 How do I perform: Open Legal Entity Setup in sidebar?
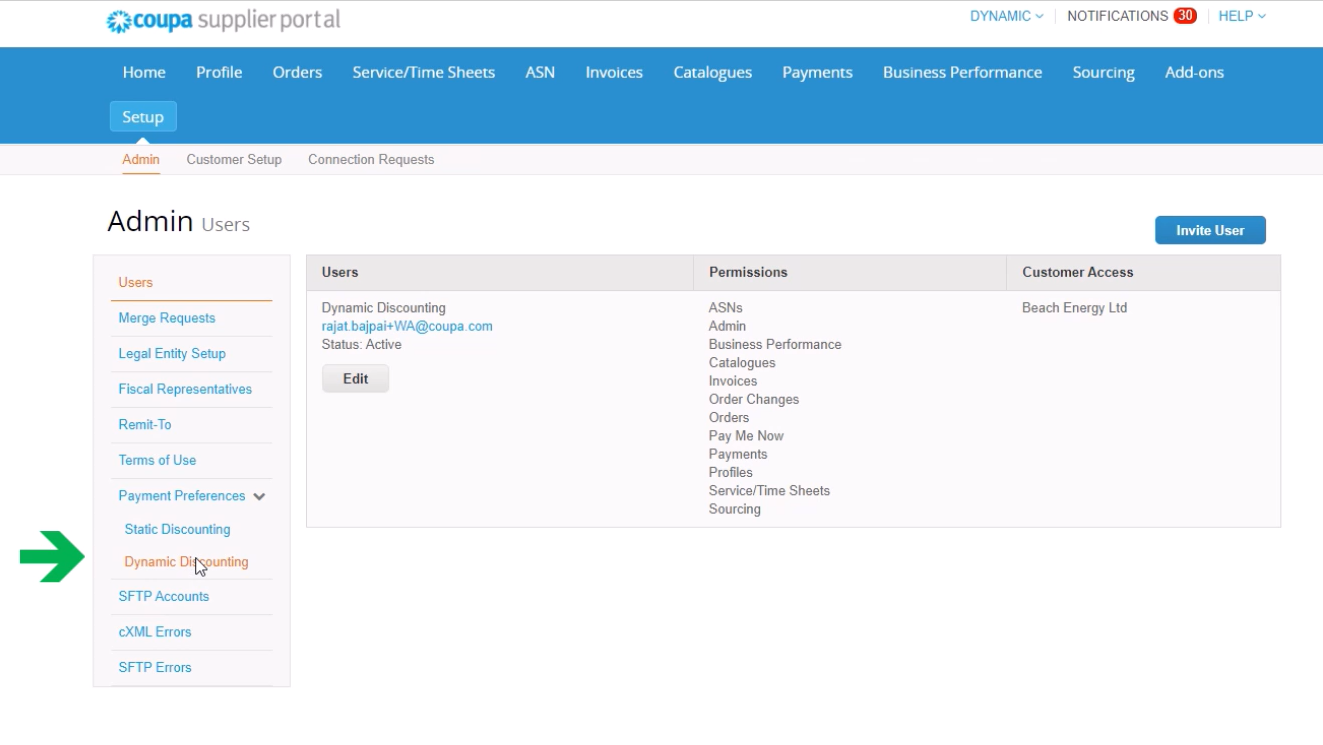tap(172, 353)
